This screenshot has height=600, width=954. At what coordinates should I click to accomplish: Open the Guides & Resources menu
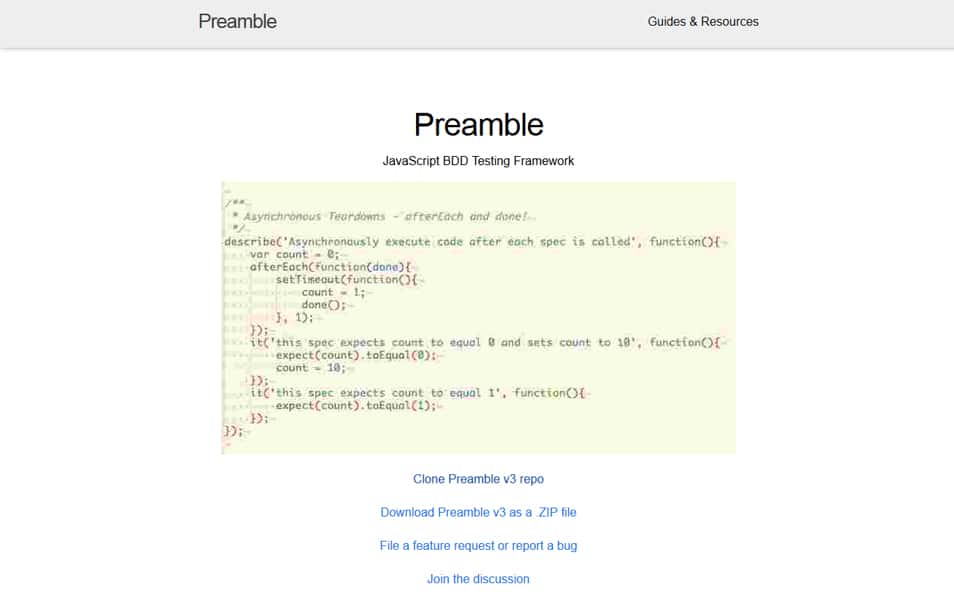coord(703,21)
